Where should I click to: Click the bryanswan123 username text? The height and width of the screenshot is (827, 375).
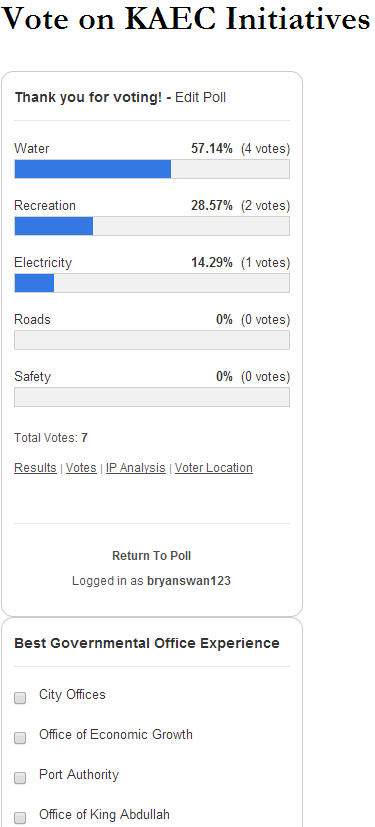pyautogui.click(x=189, y=581)
